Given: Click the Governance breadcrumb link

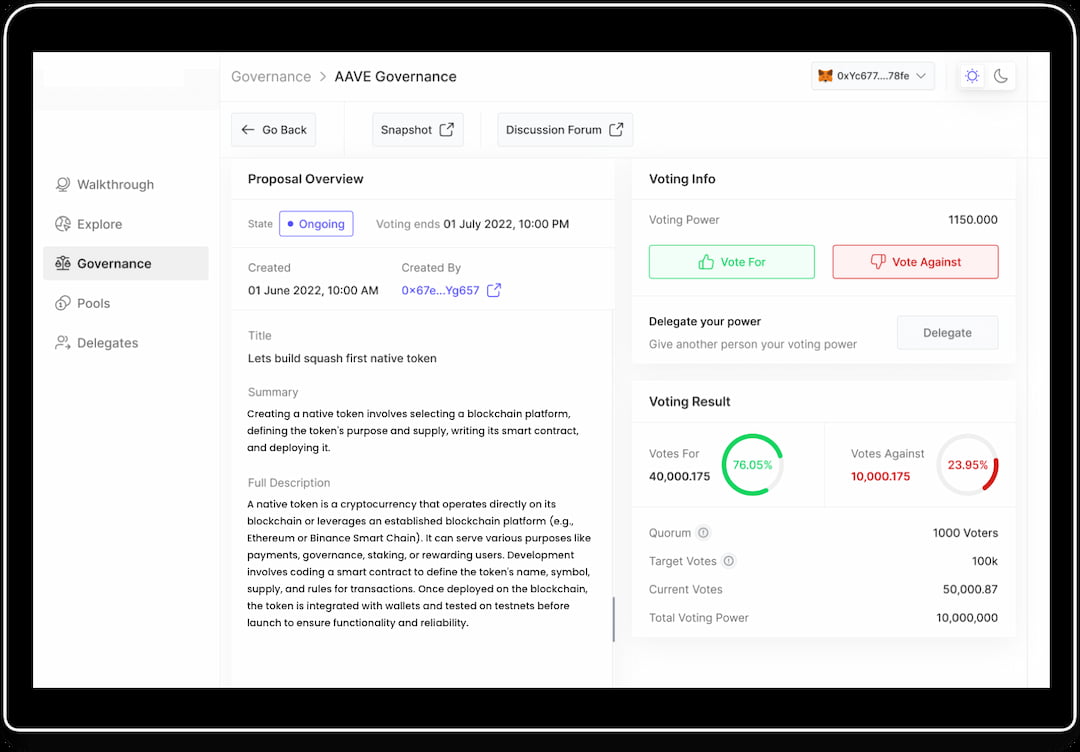Looking at the screenshot, I should 271,76.
